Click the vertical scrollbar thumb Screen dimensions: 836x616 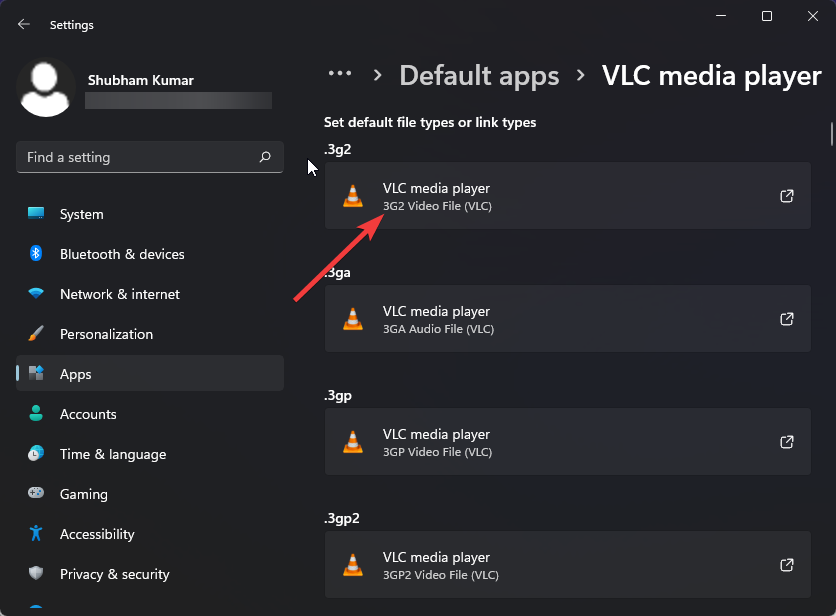point(831,134)
